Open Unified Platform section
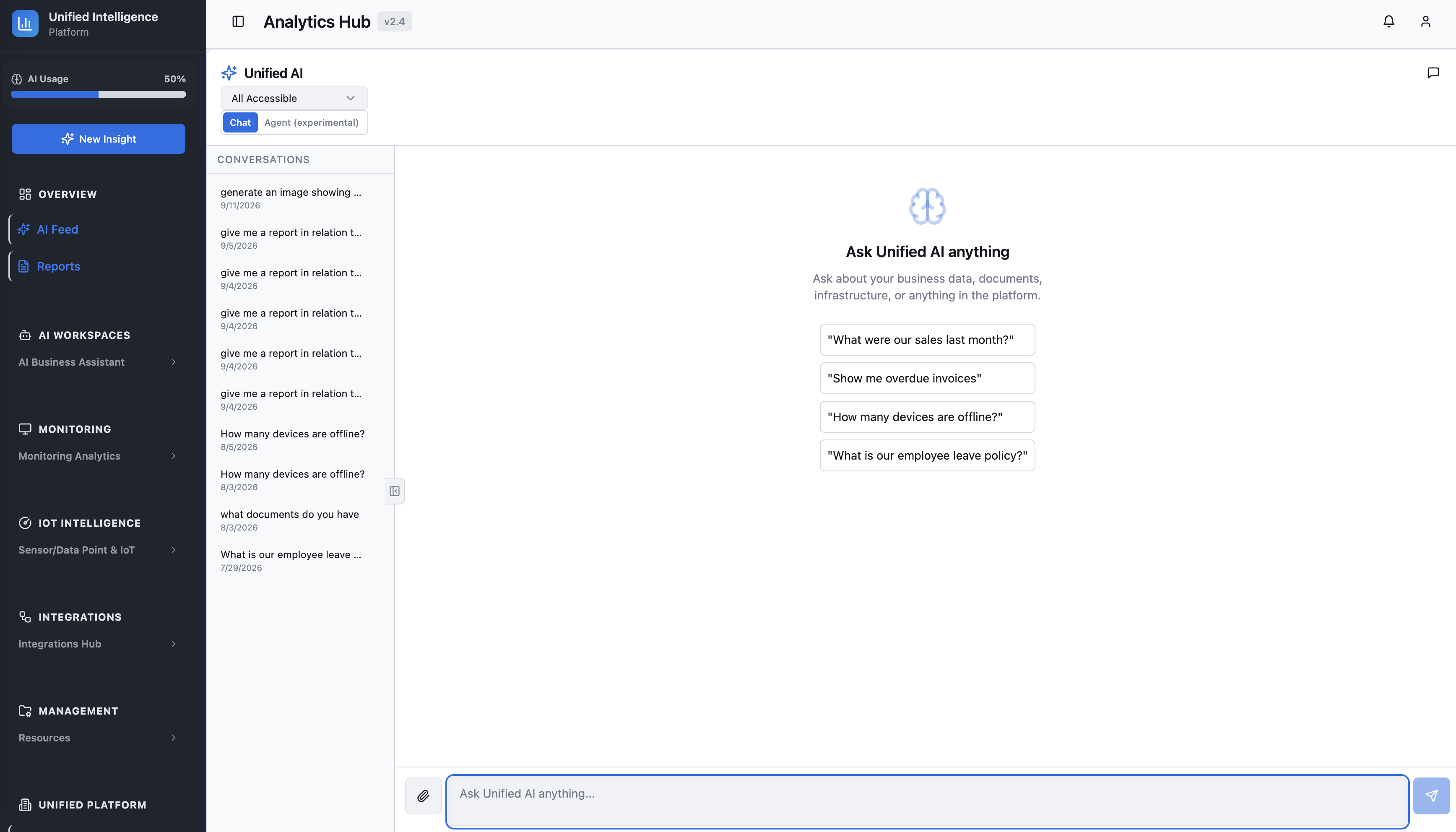Image resolution: width=1456 pixels, height=832 pixels. 93,805
